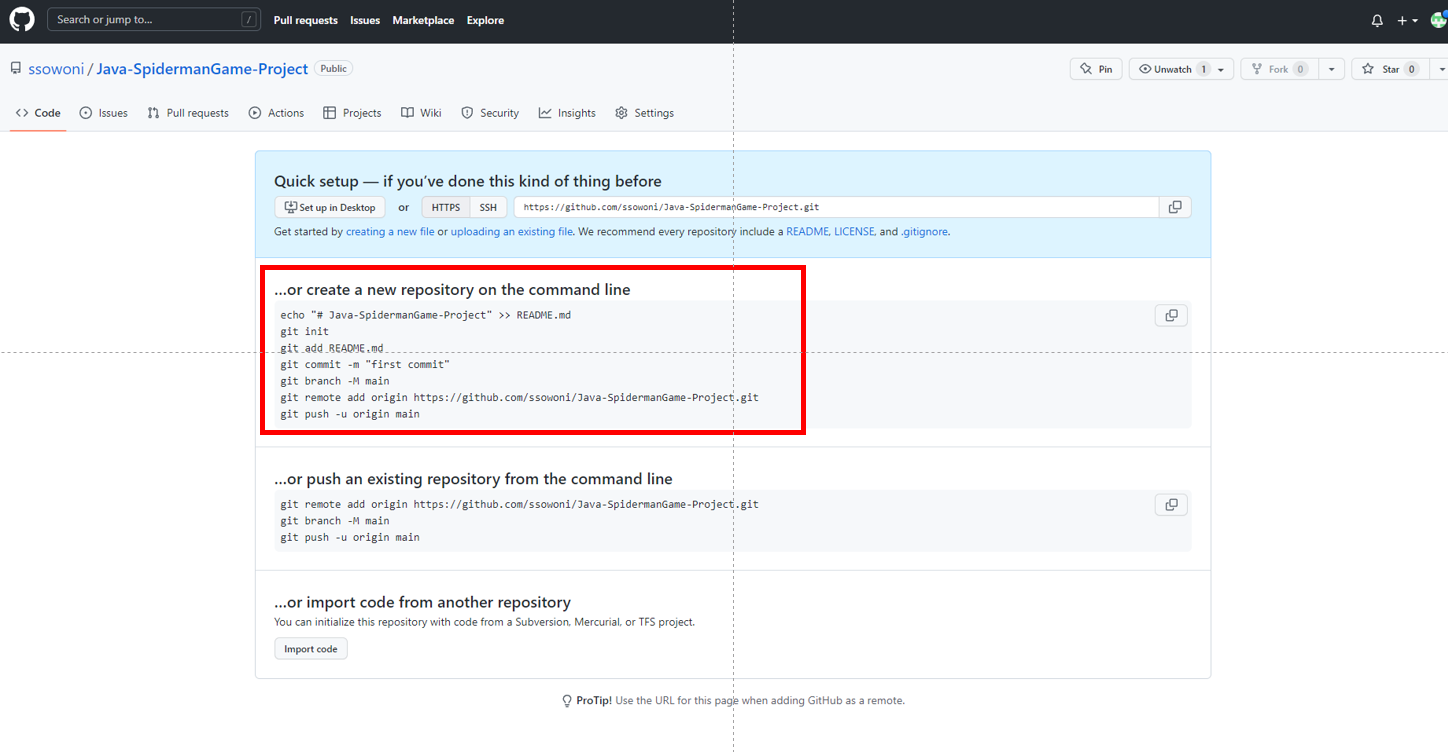Click Set up in Desktop button
Viewport: 1448px width, 752px height.
pos(330,207)
